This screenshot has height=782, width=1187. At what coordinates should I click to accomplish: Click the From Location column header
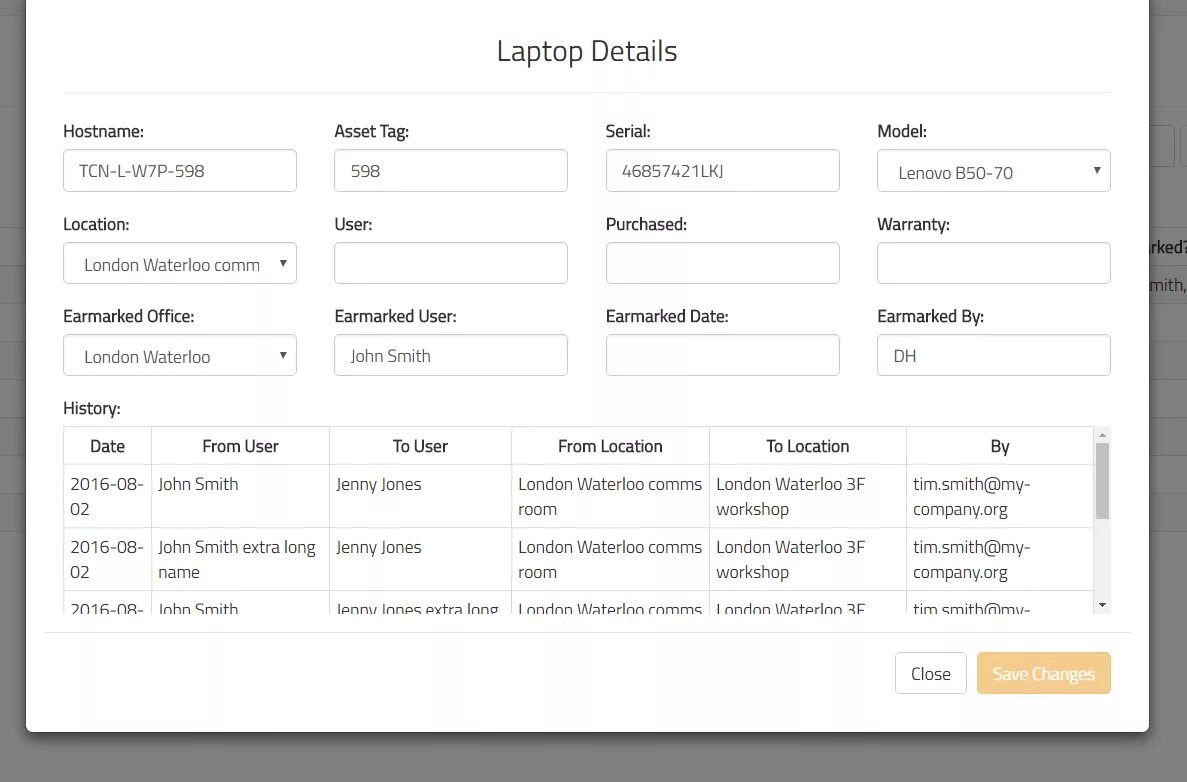coord(610,446)
